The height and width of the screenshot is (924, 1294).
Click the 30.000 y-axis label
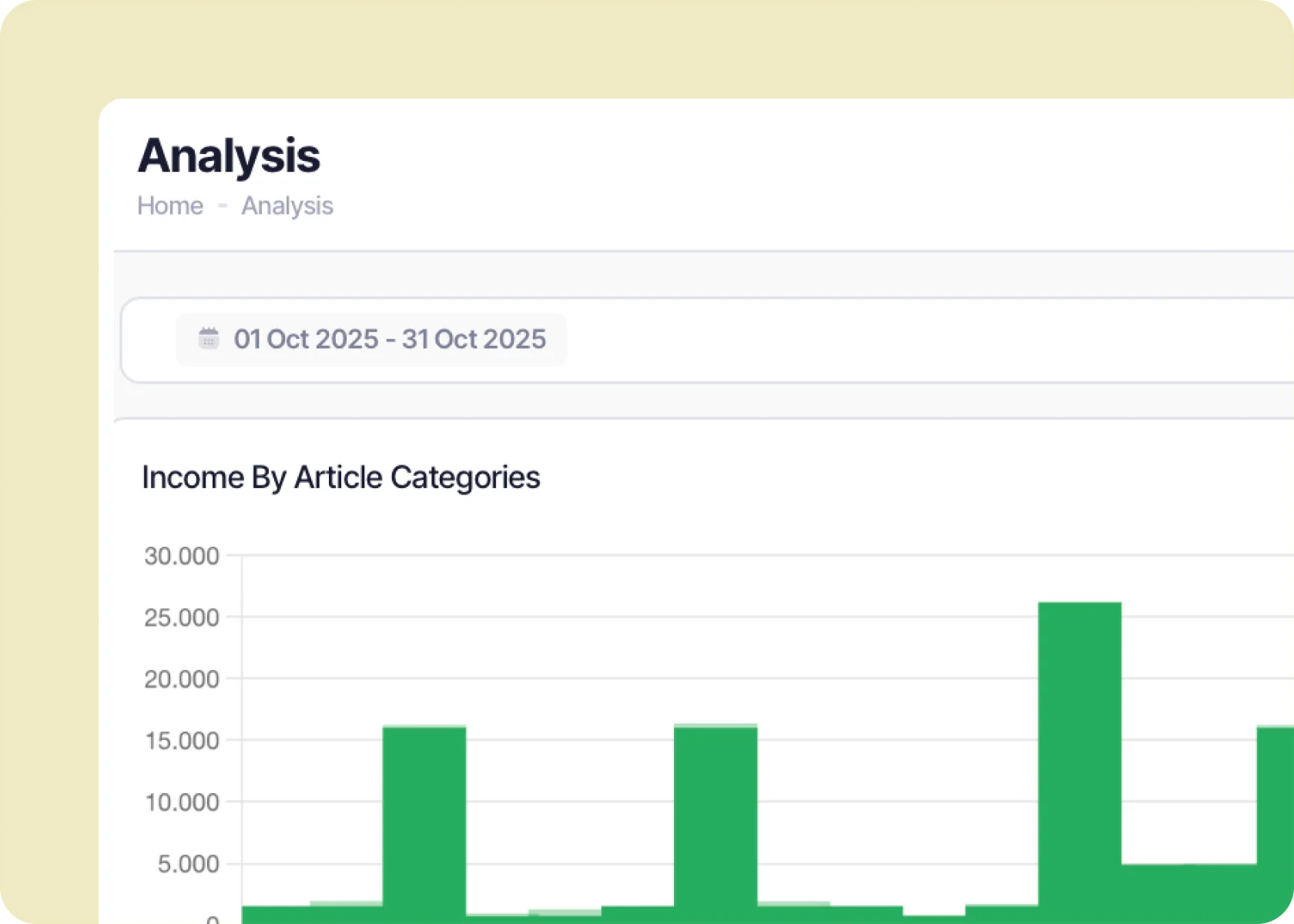[182, 556]
